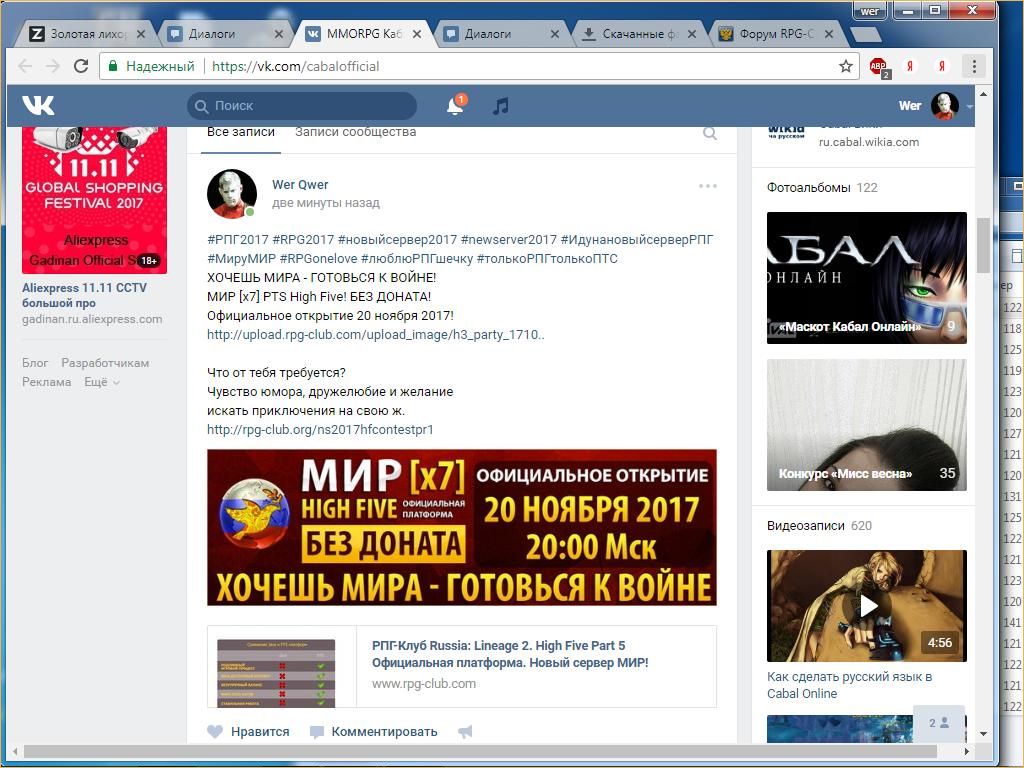Switch to Все записи tab
The width and height of the screenshot is (1024, 768).
pos(241,132)
